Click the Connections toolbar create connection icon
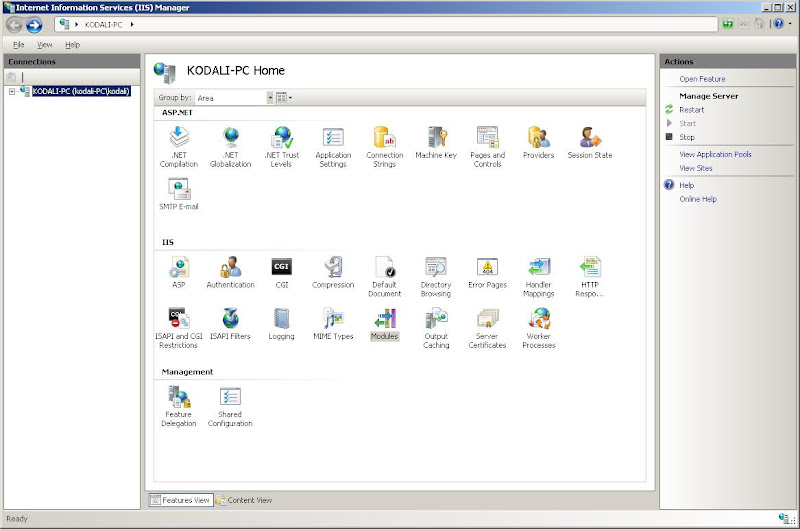800x529 pixels. click(11, 77)
